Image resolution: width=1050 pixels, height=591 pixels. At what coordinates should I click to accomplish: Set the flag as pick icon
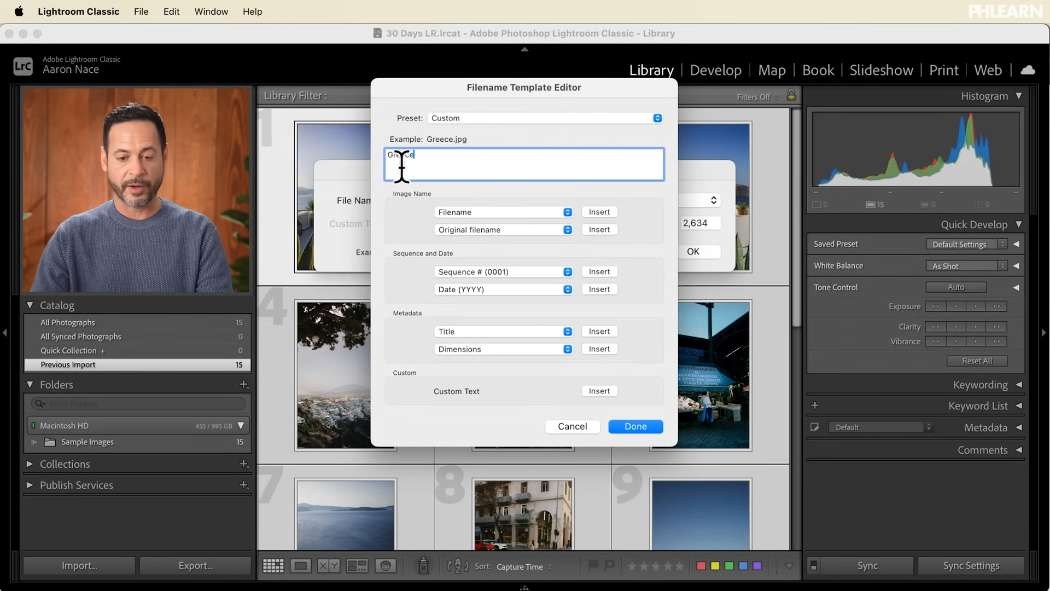pos(593,566)
